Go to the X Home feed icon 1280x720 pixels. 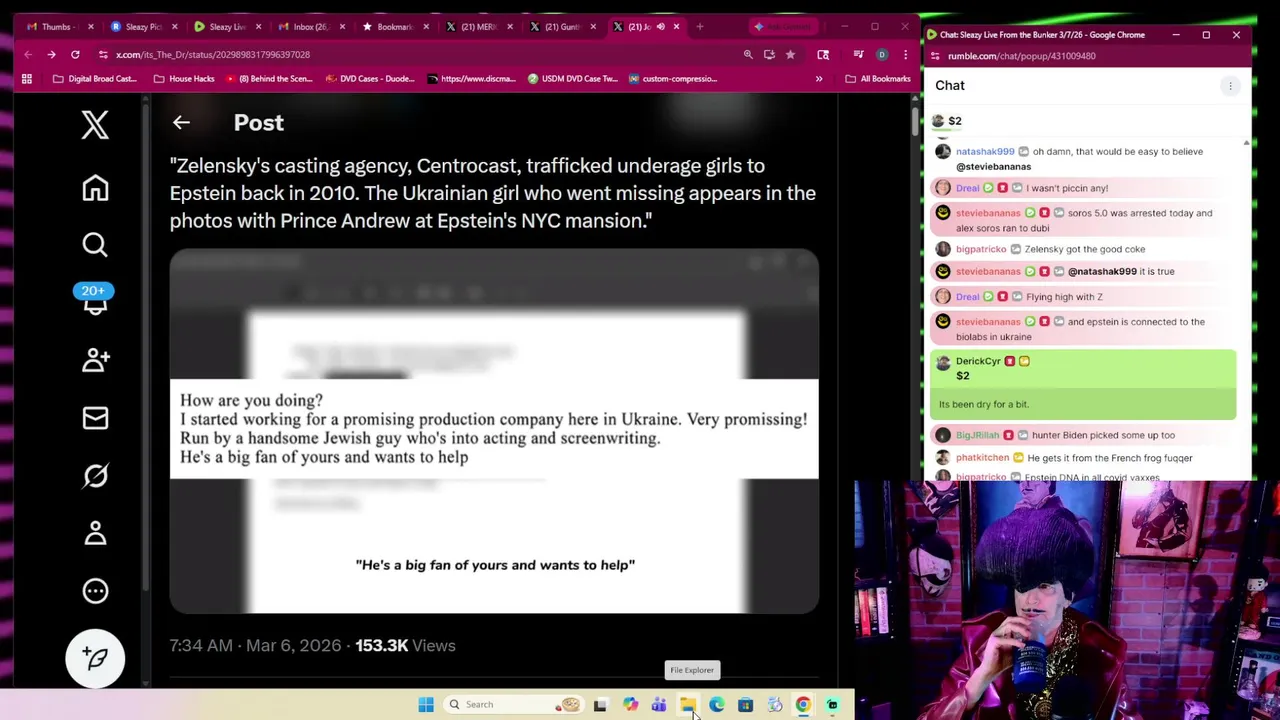pos(95,188)
